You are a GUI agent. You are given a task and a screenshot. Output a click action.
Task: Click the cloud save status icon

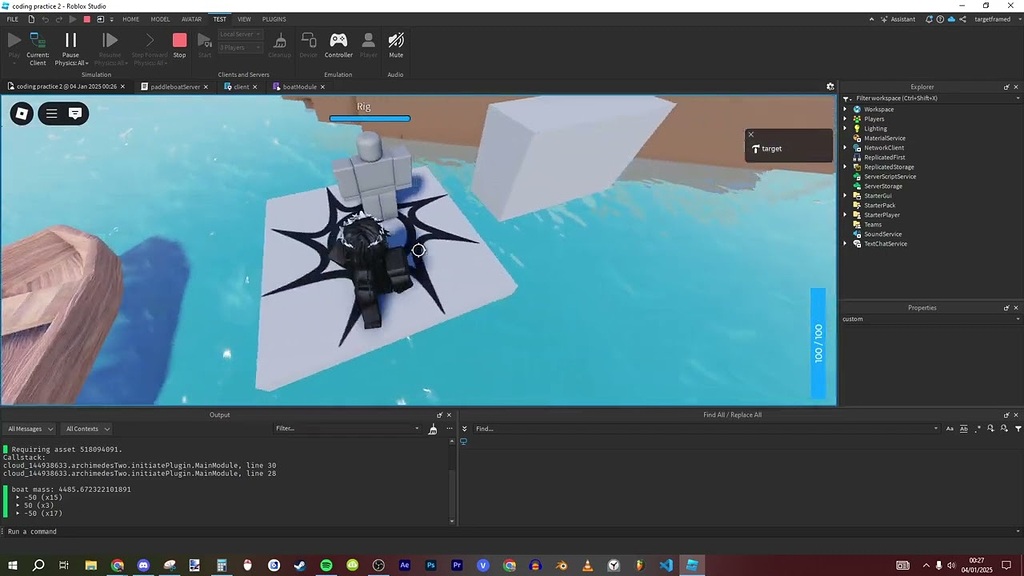(x=952, y=19)
